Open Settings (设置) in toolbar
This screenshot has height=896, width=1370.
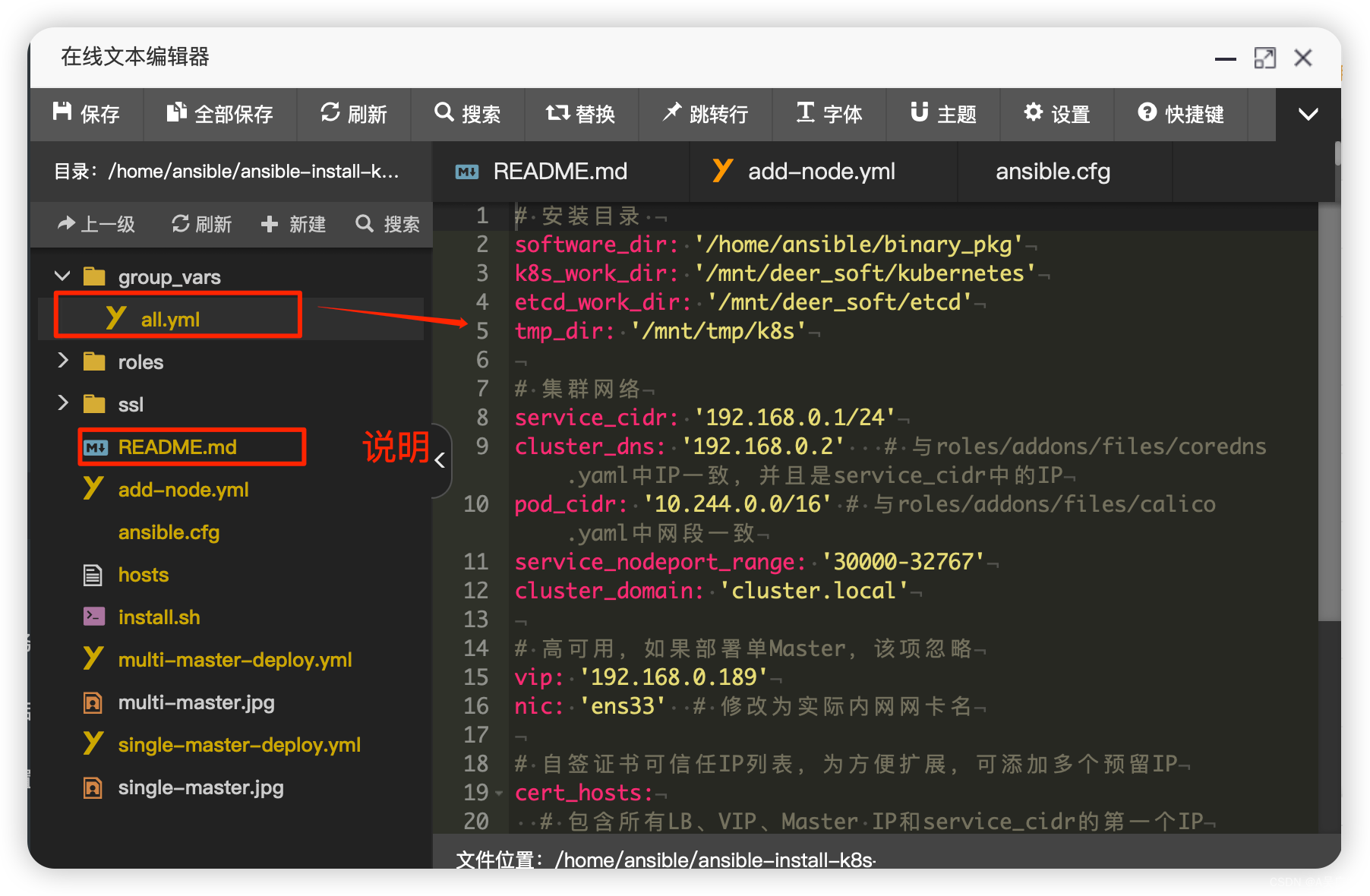point(1057,114)
